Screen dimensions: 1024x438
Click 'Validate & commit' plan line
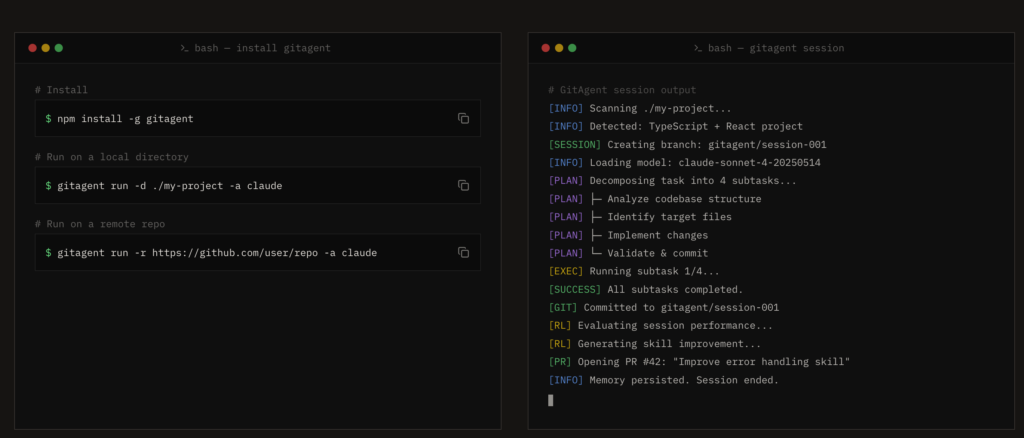pyautogui.click(x=658, y=253)
